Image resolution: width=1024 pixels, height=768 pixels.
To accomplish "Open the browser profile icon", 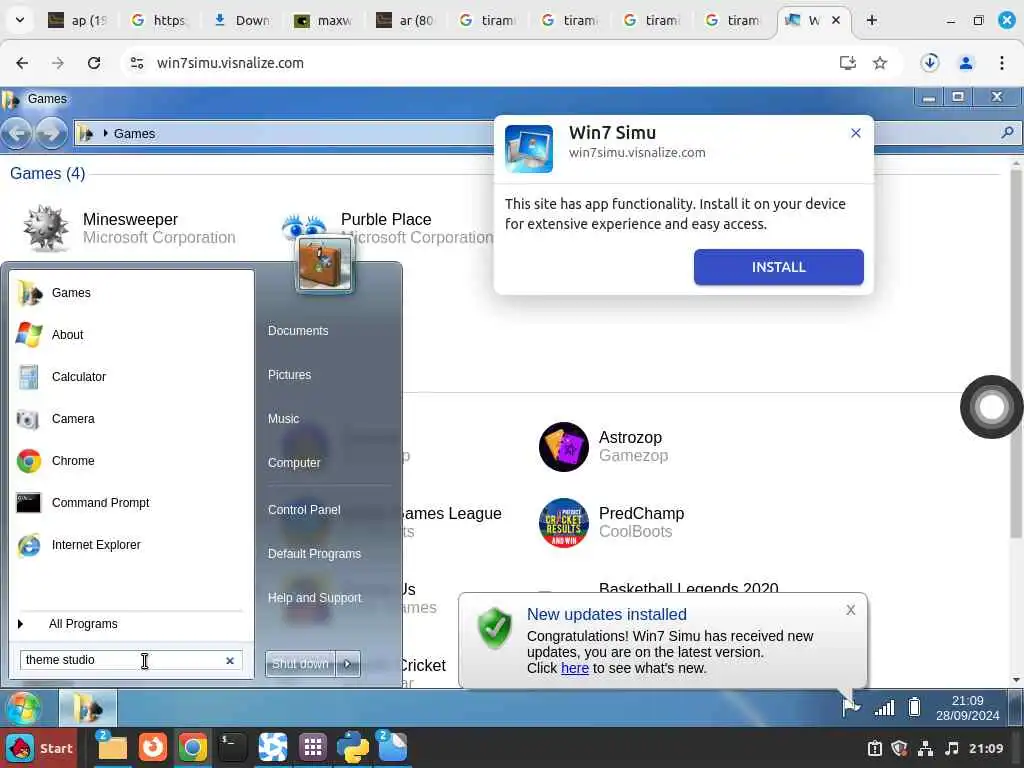I will (x=966, y=63).
